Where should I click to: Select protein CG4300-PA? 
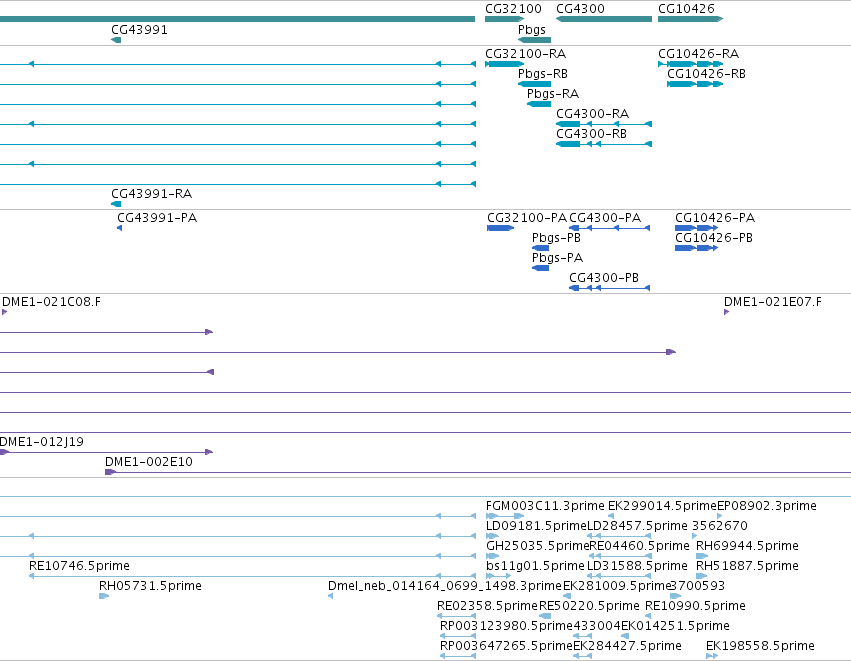pos(609,228)
